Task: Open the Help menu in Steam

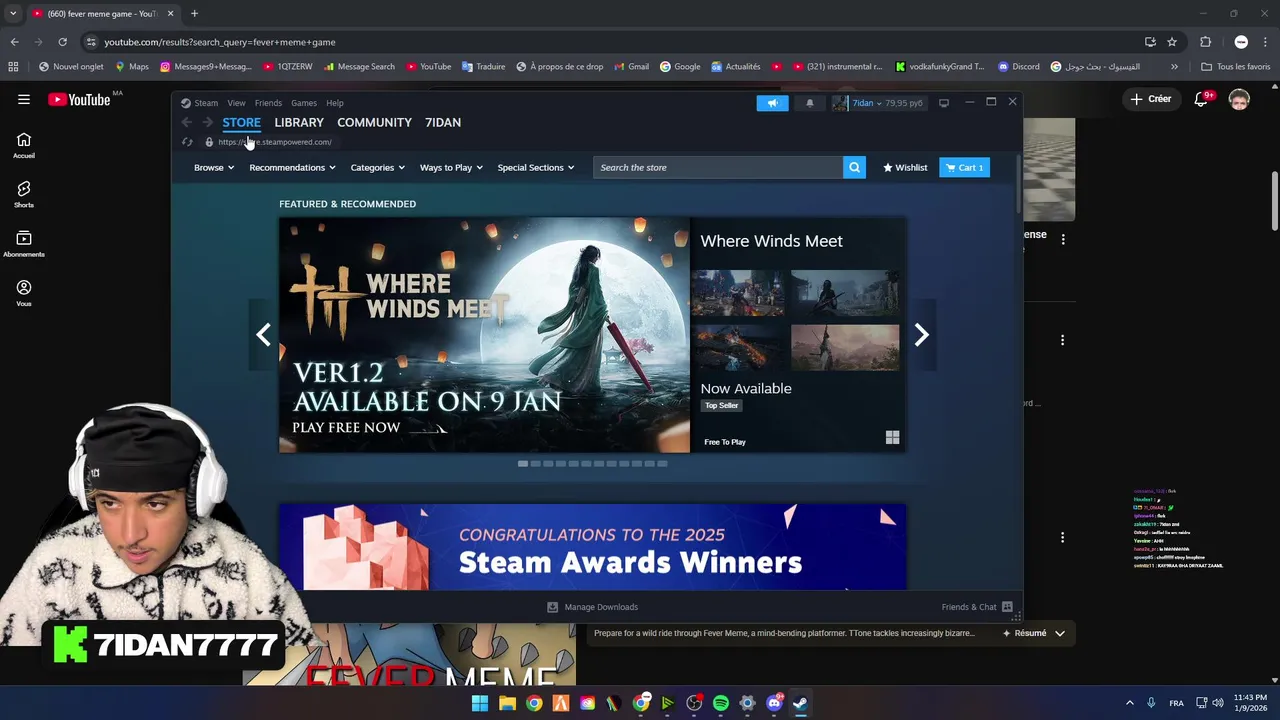Action: point(335,103)
